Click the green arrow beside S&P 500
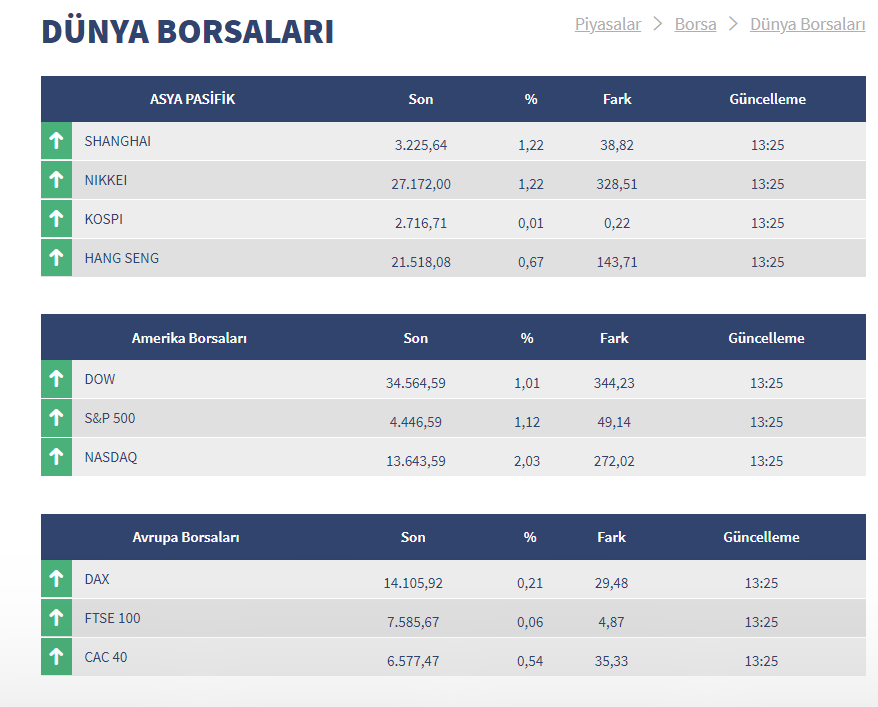The height and width of the screenshot is (707, 878). 56,418
